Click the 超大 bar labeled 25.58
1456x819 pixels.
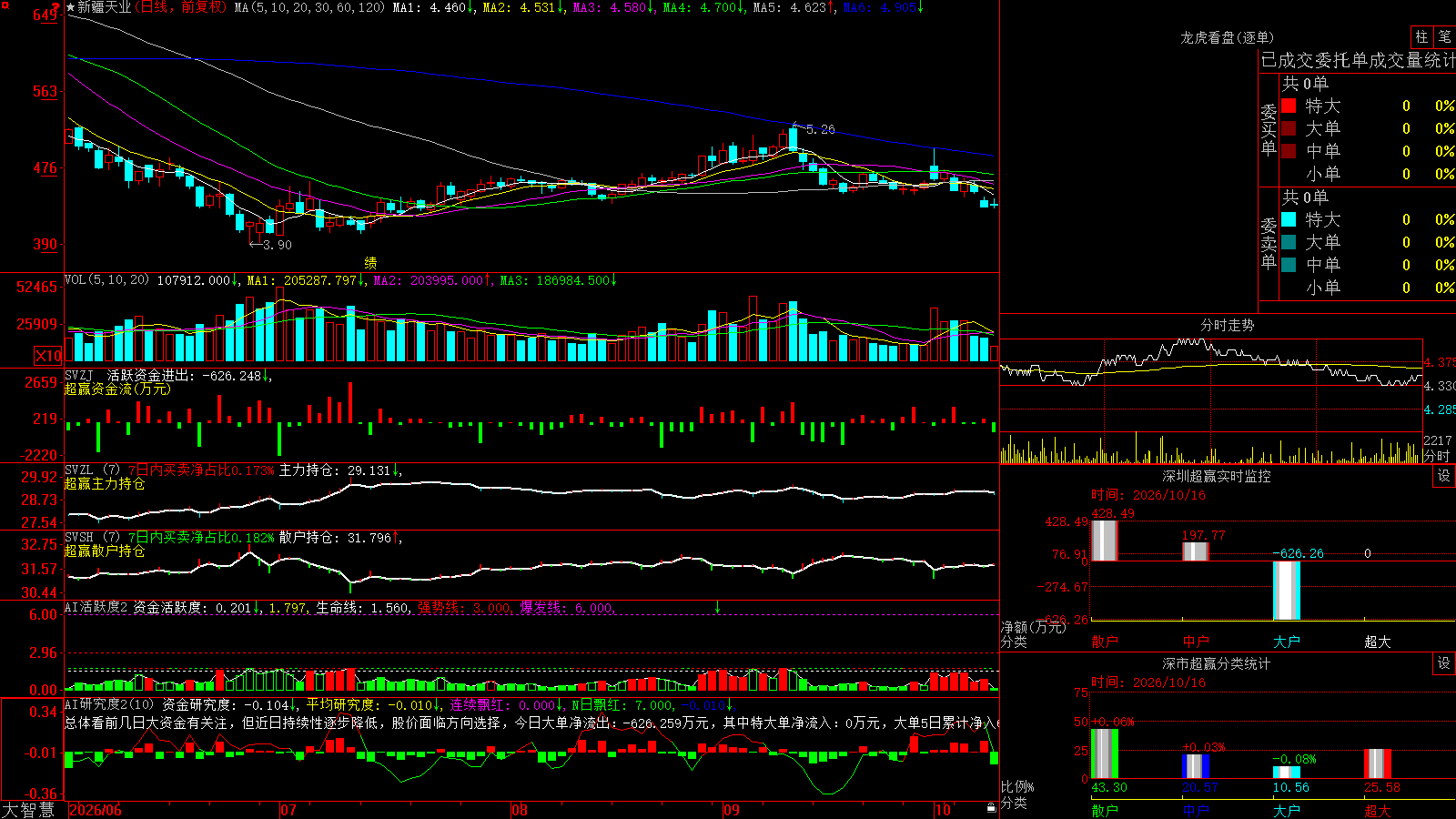1378,764
